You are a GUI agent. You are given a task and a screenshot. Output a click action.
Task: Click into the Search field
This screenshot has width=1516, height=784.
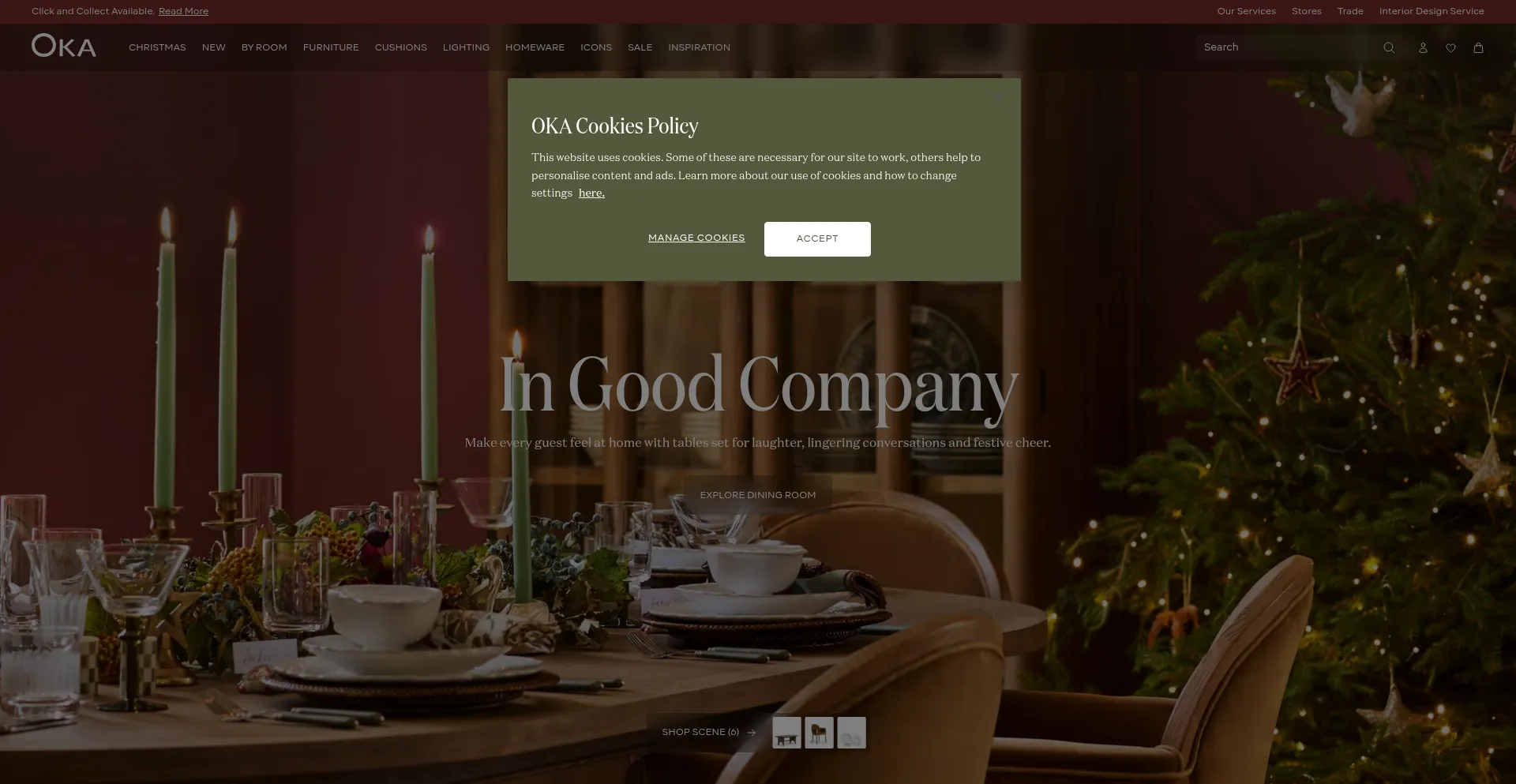point(1287,47)
